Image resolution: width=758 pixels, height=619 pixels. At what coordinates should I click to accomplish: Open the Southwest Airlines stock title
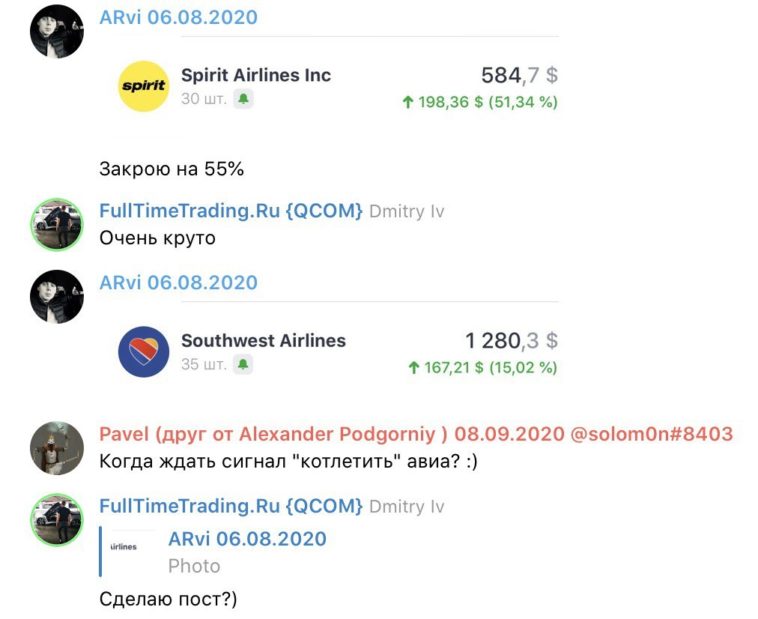pos(263,341)
